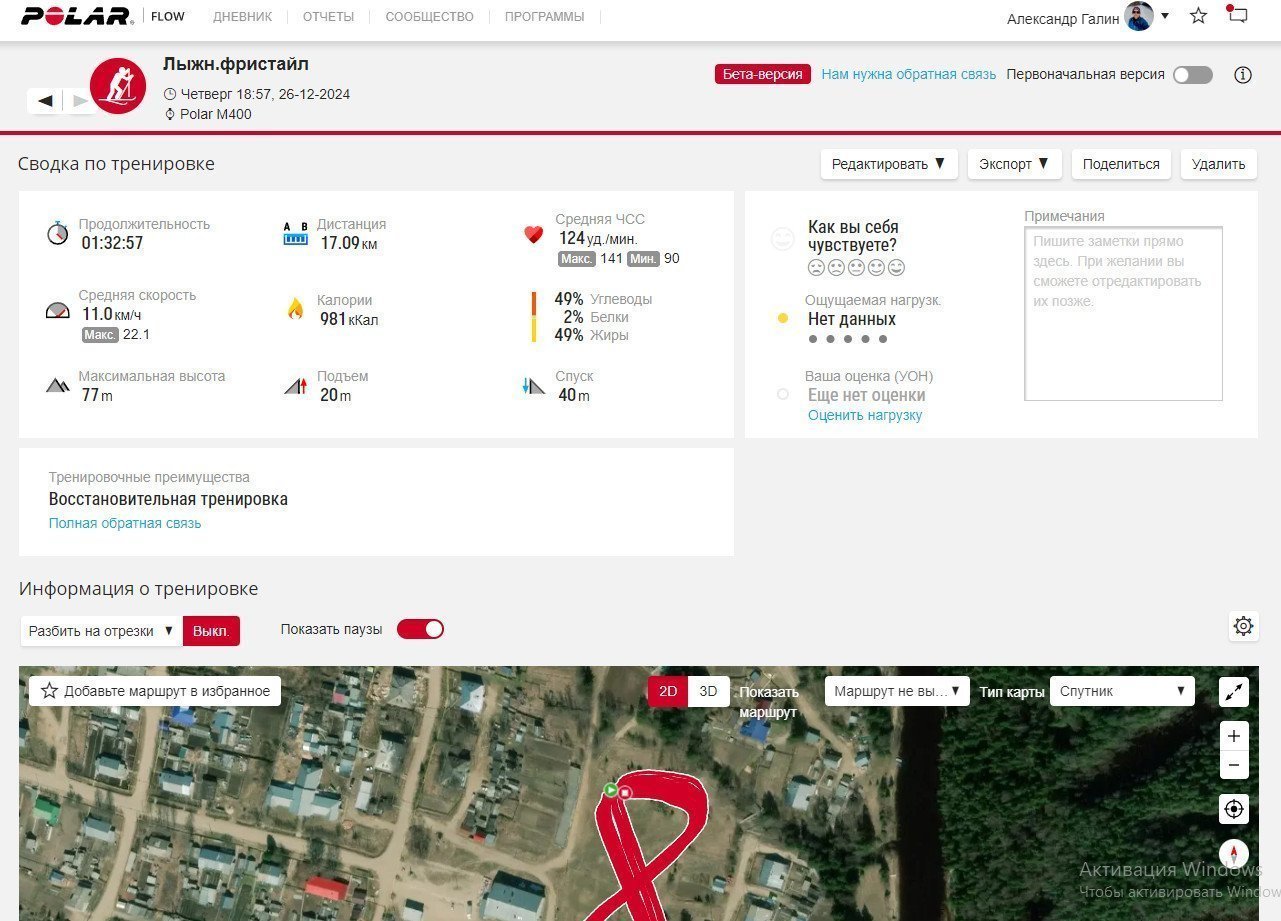Click the average speed gauge icon

coord(58,310)
